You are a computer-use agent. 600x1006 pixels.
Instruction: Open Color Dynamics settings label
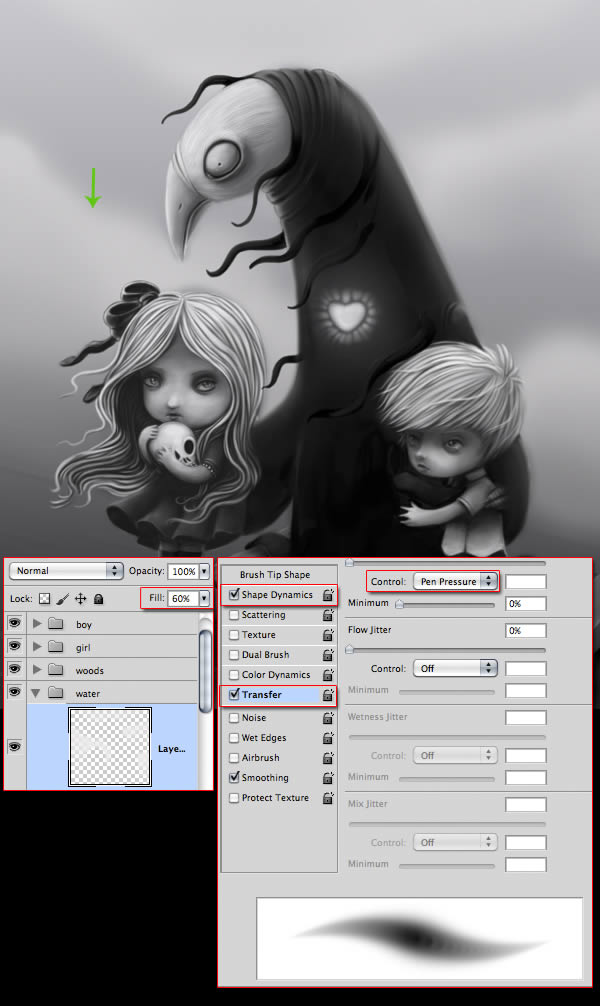click(x=276, y=674)
